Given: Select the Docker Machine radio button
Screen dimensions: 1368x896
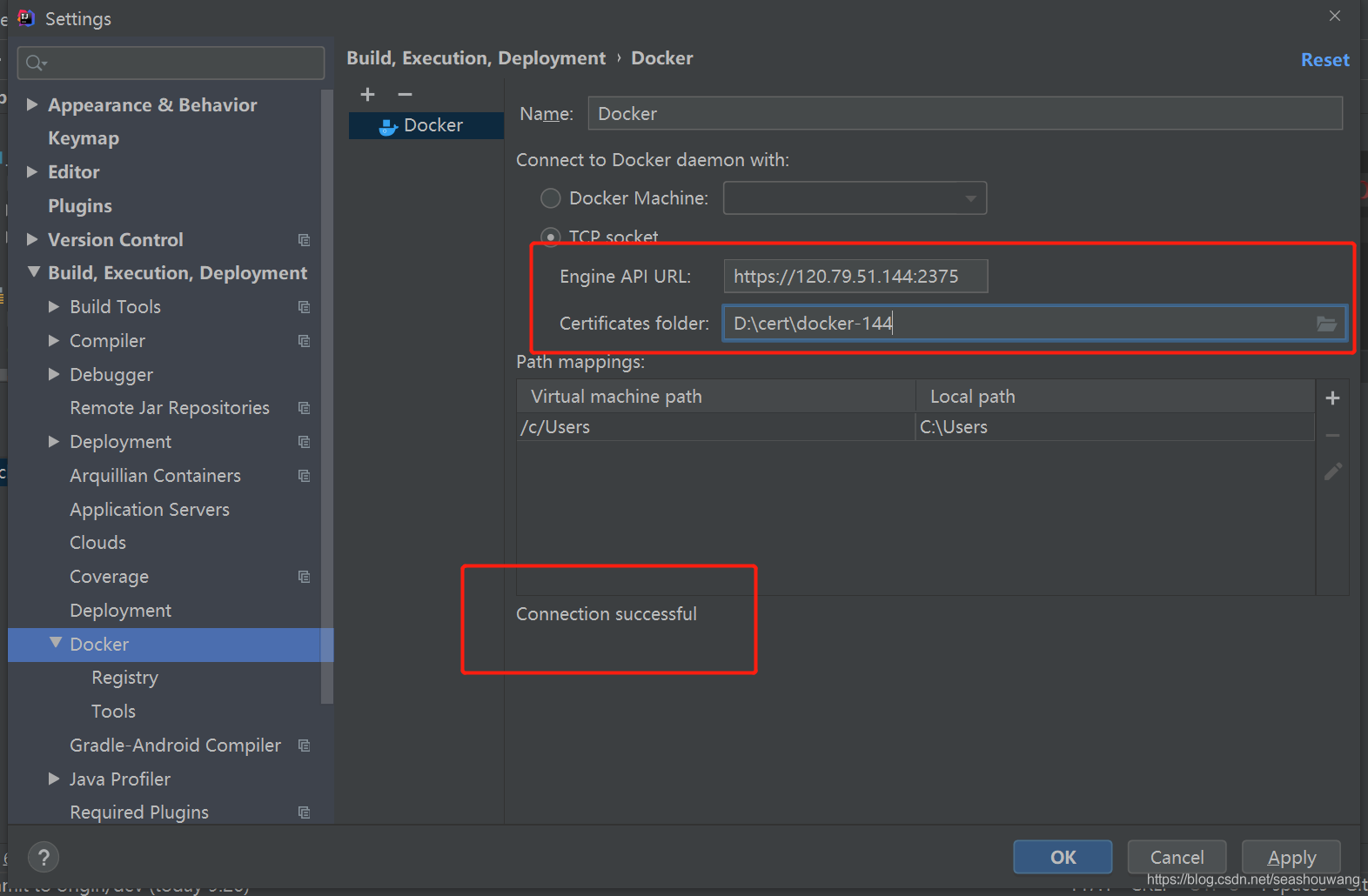Looking at the screenshot, I should tap(550, 198).
